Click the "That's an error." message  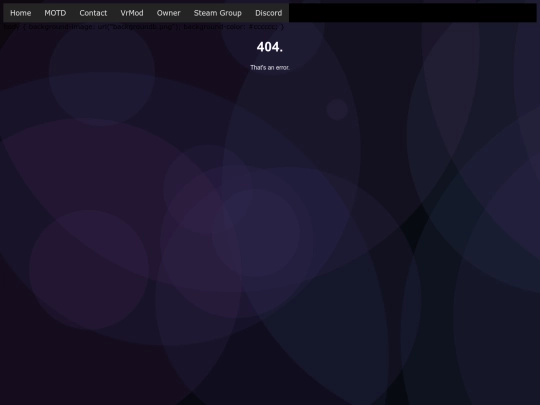click(270, 68)
